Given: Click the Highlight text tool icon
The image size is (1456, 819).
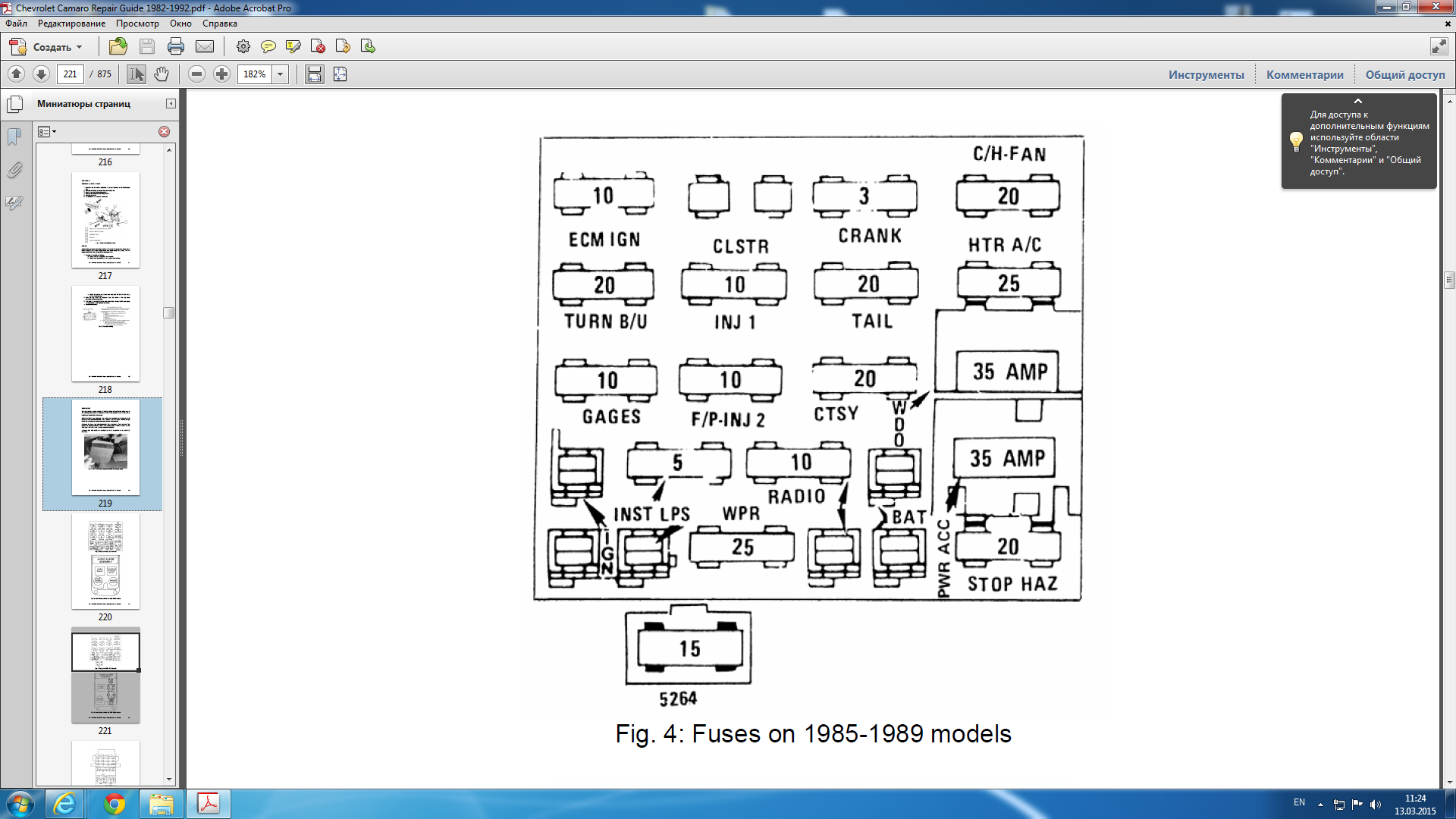Looking at the screenshot, I should [293, 47].
